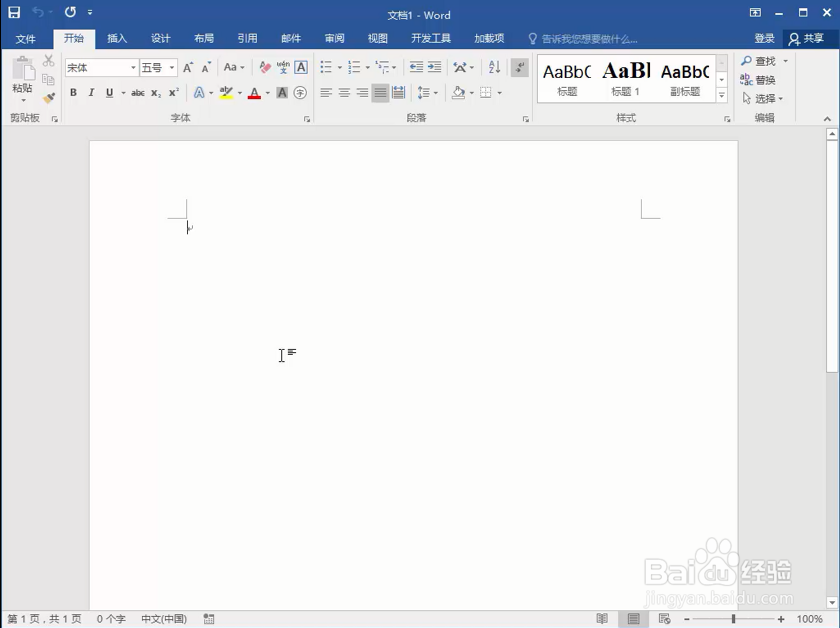This screenshot has width=840, height=628.
Task: Toggle Subscript x₂ formatting
Action: click(156, 93)
